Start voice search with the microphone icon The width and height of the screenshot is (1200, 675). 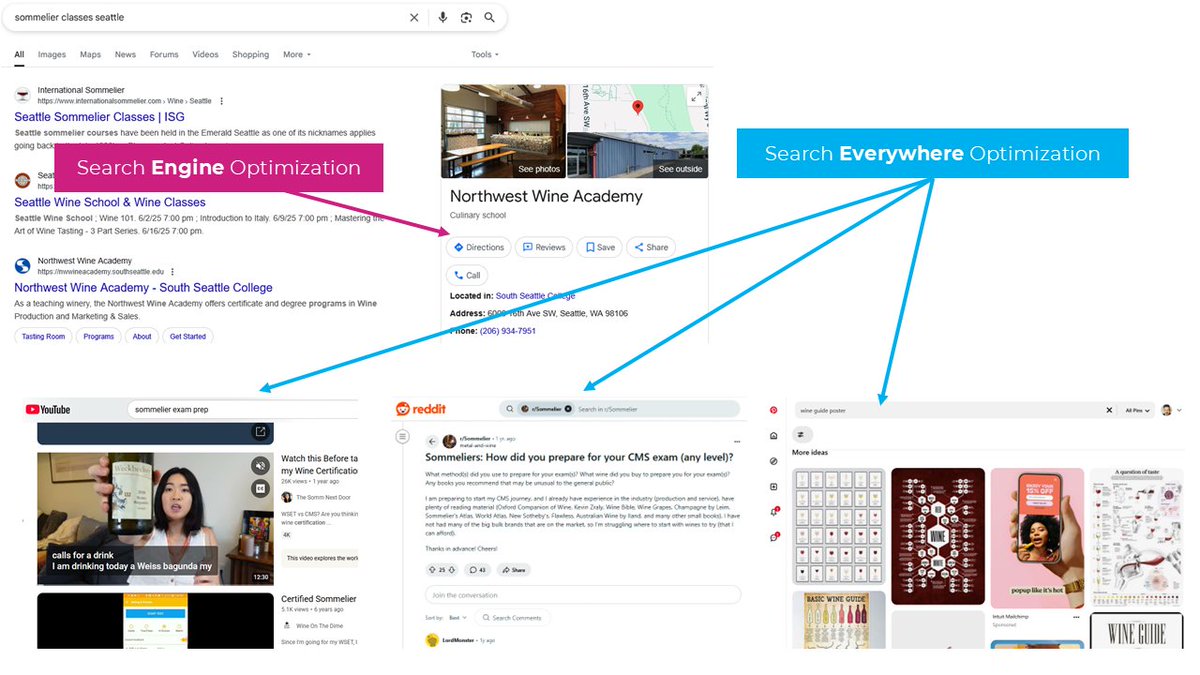442,17
